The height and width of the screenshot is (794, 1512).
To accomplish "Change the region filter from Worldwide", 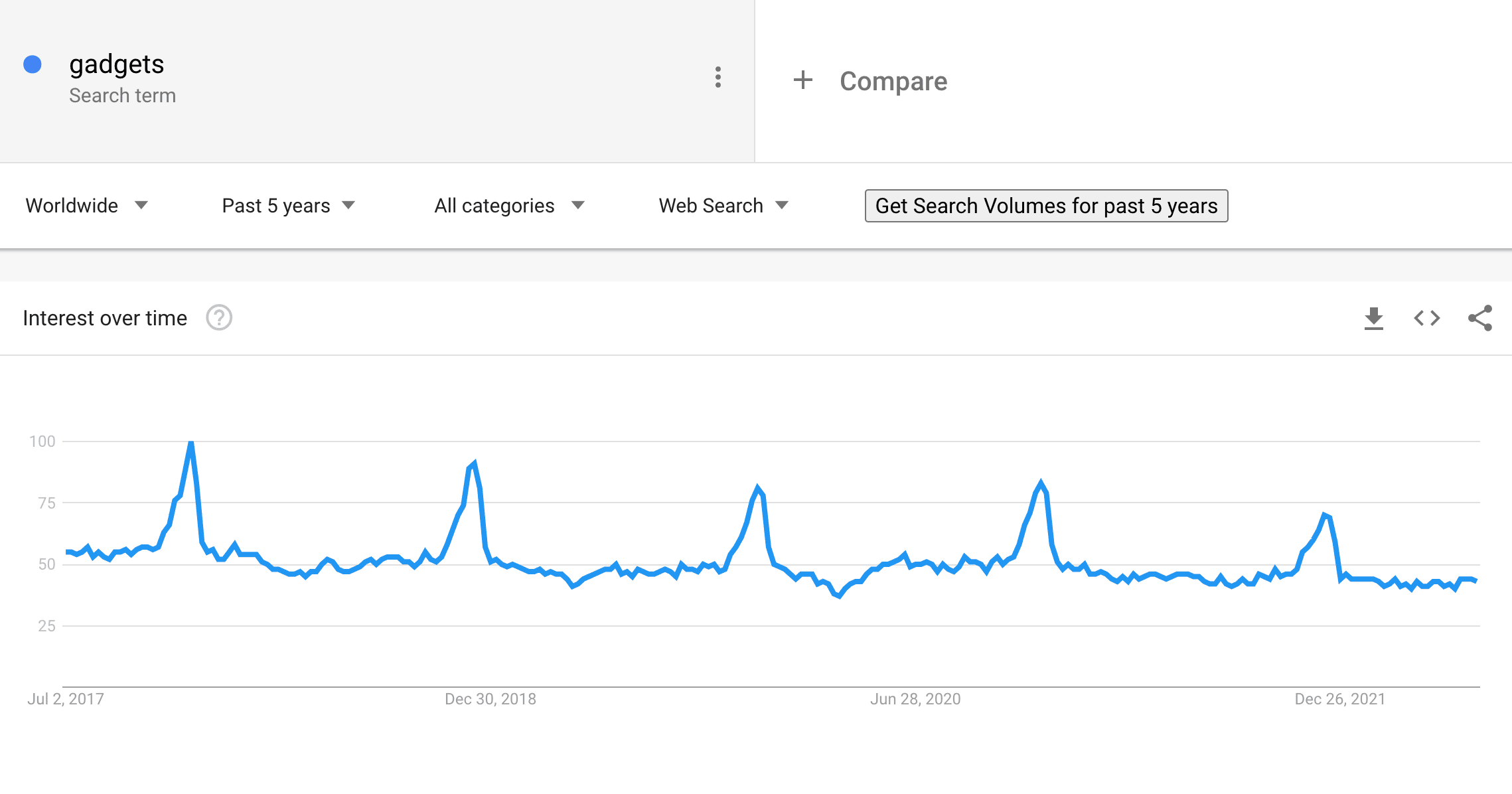I will tap(71, 205).
